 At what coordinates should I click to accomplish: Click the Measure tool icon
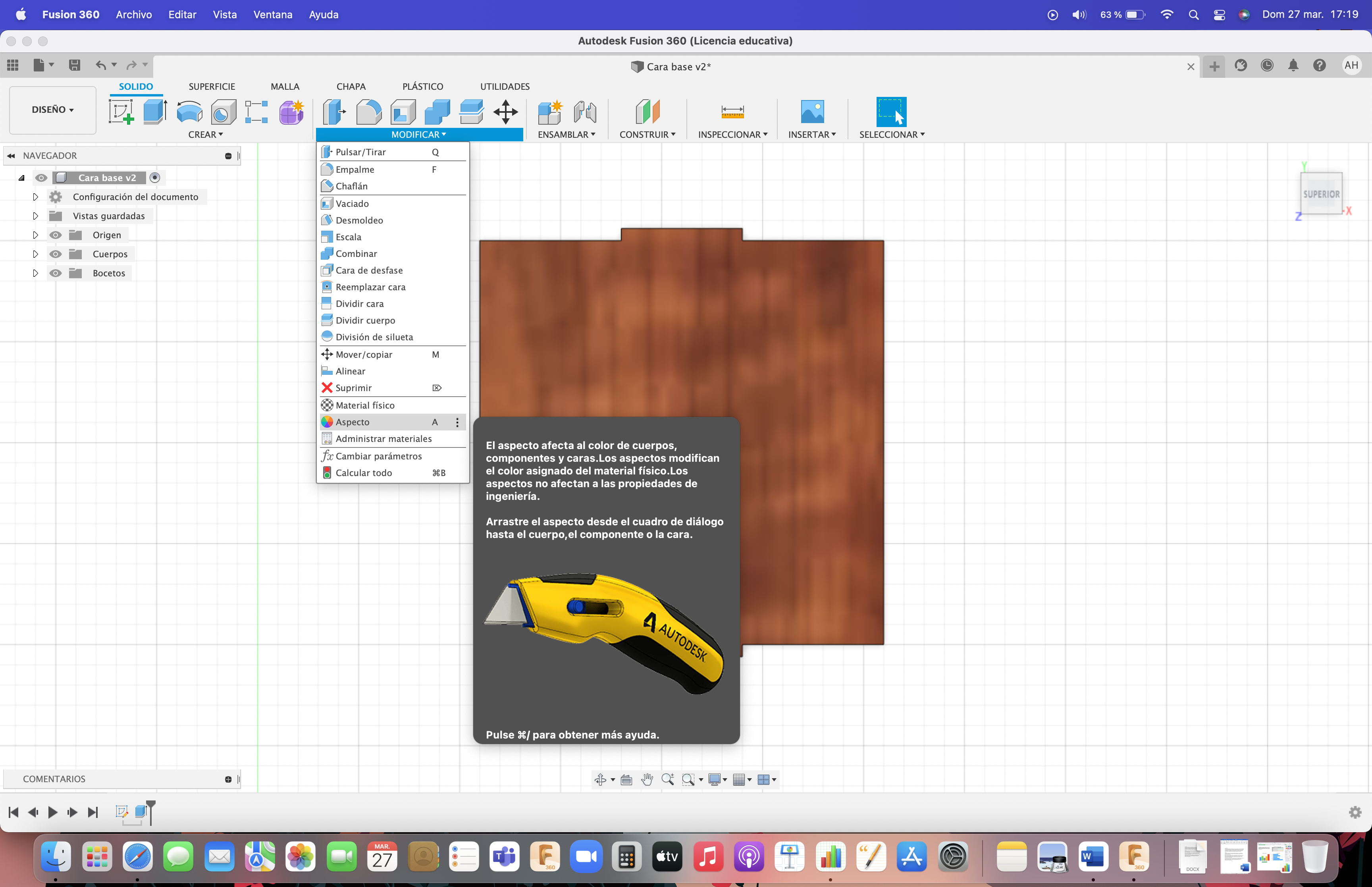click(732, 111)
